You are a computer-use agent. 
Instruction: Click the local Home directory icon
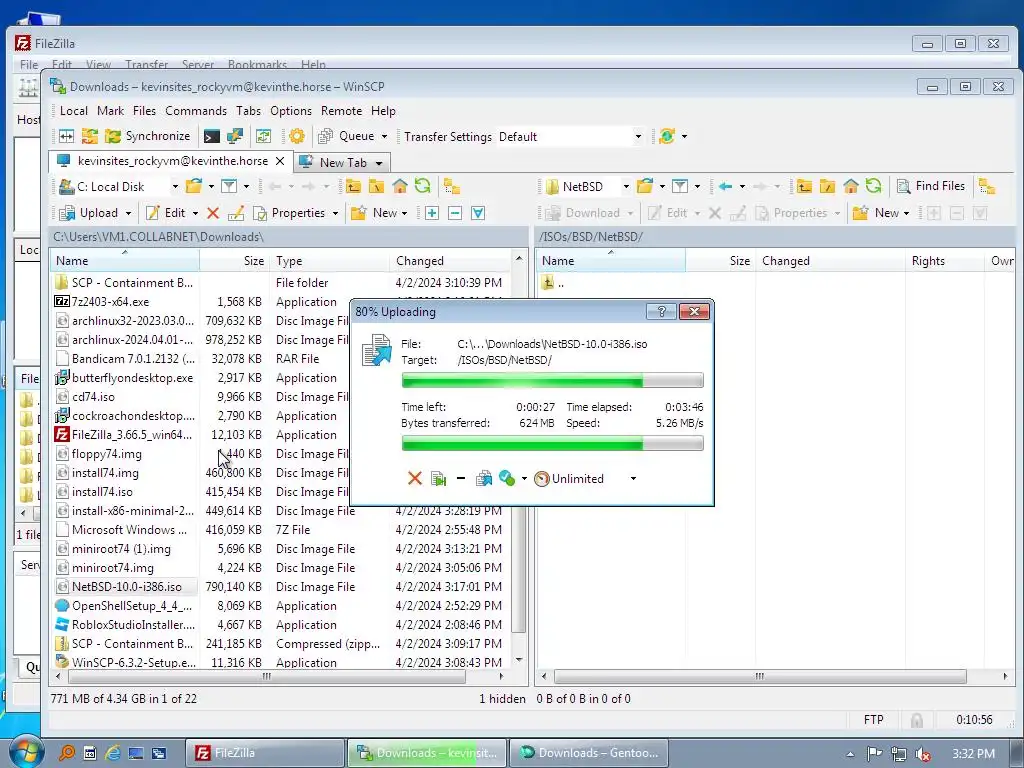(400, 186)
